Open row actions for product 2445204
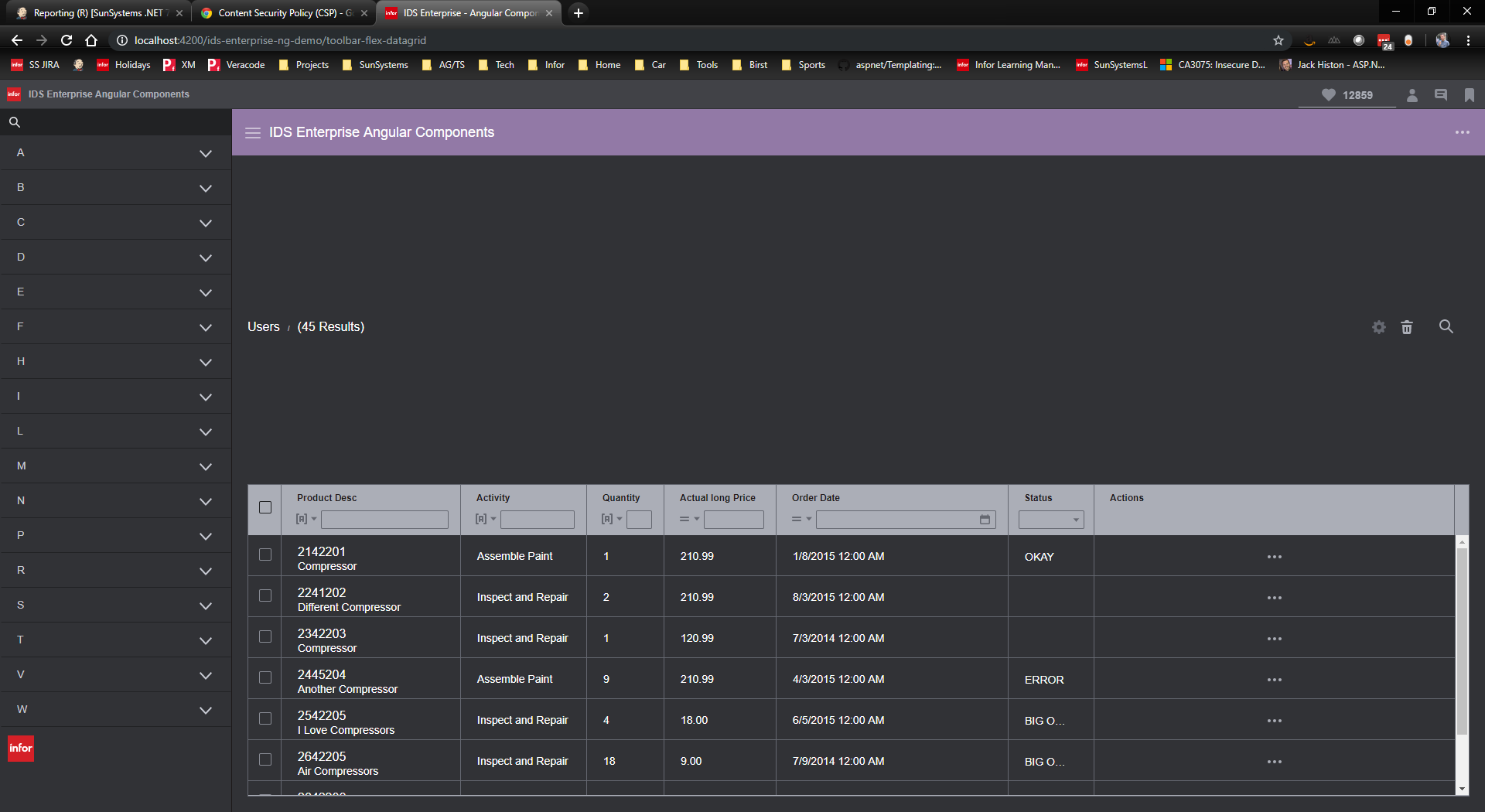Screen dimensions: 1485x812 pos(1275,680)
